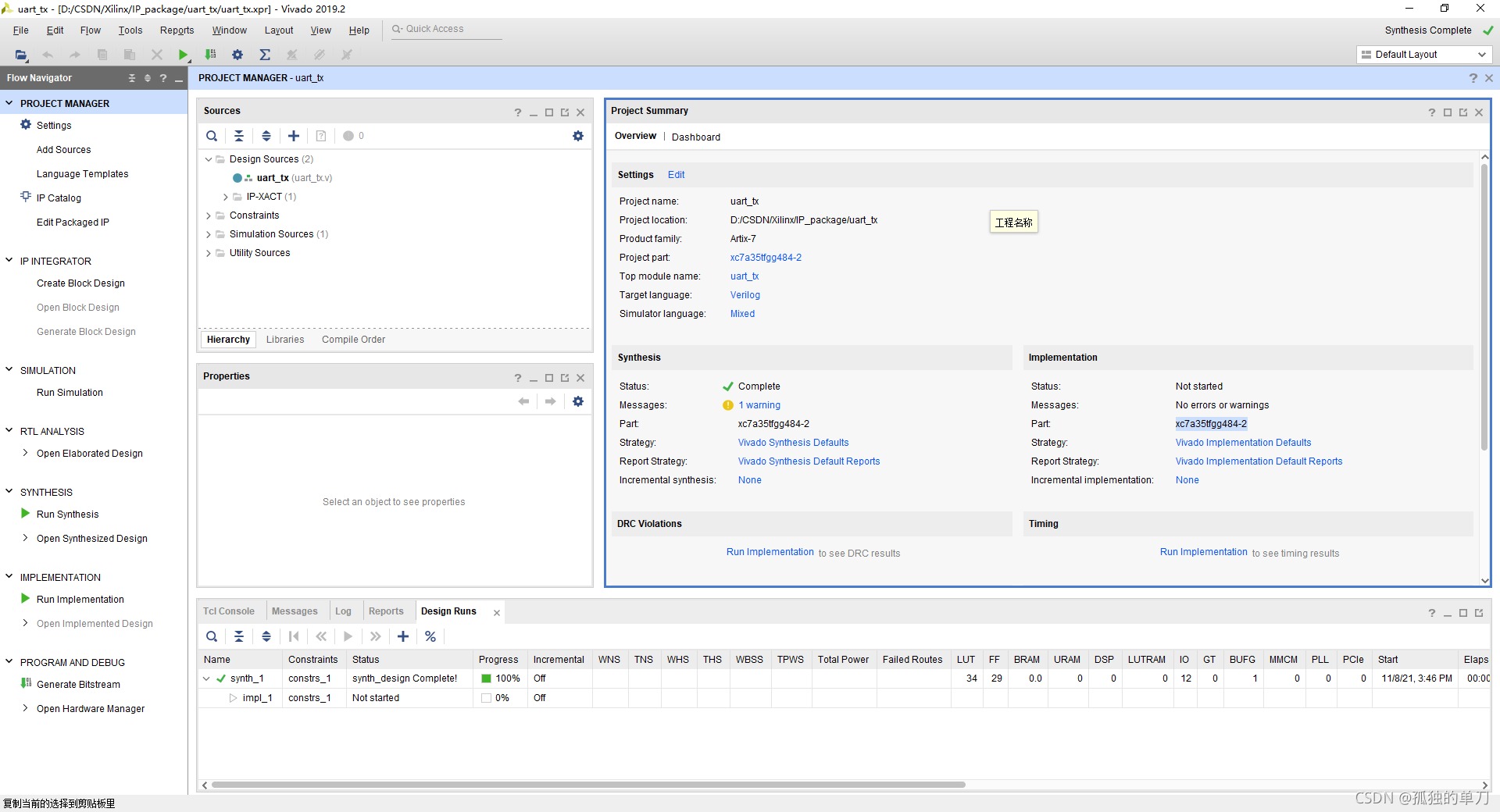1500x812 pixels.
Task: Open the Tools menu
Action: (x=130, y=30)
